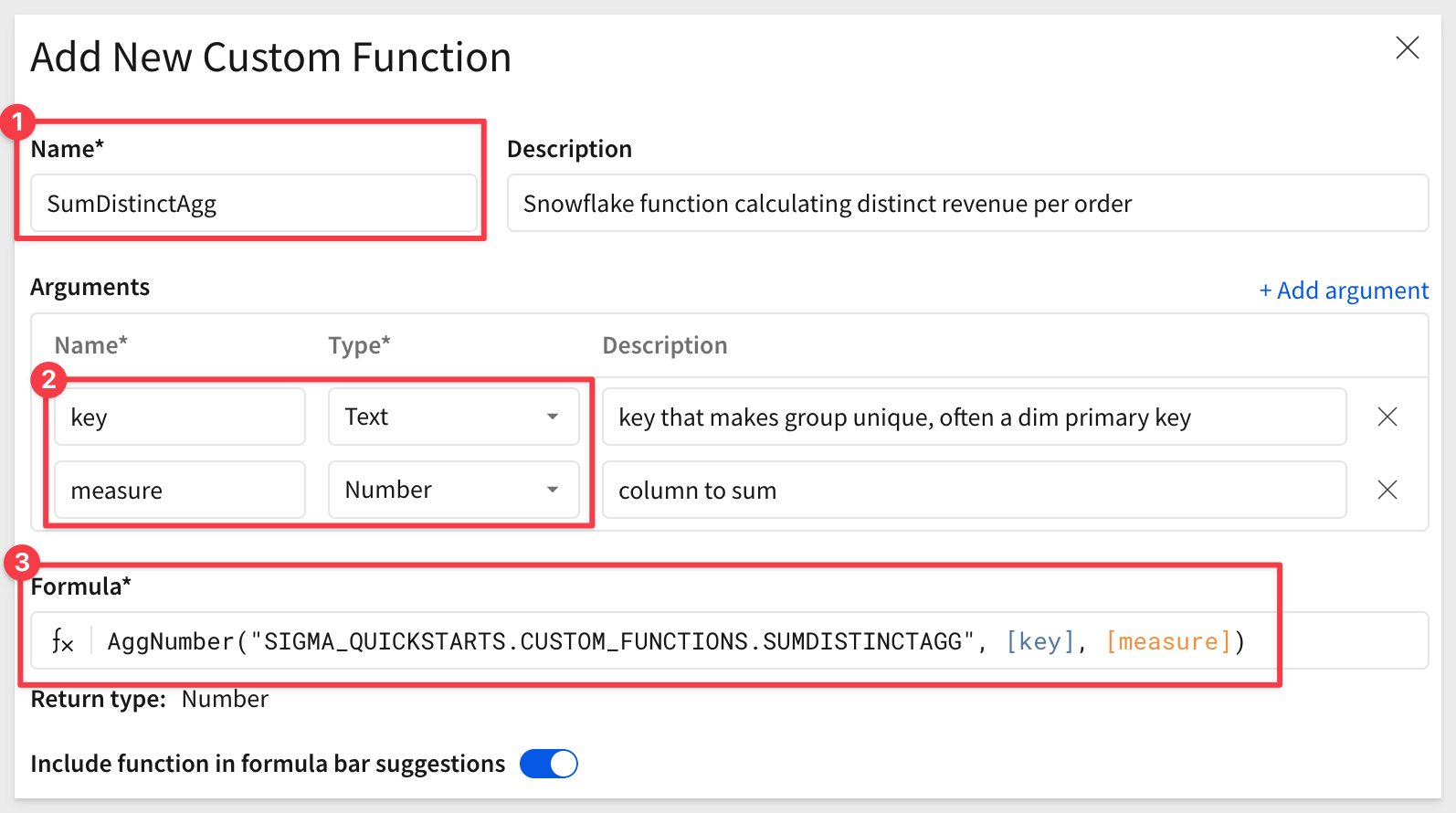The height and width of the screenshot is (813, 1456).
Task: Click the red annotation badge numbered 3
Action: (22, 563)
